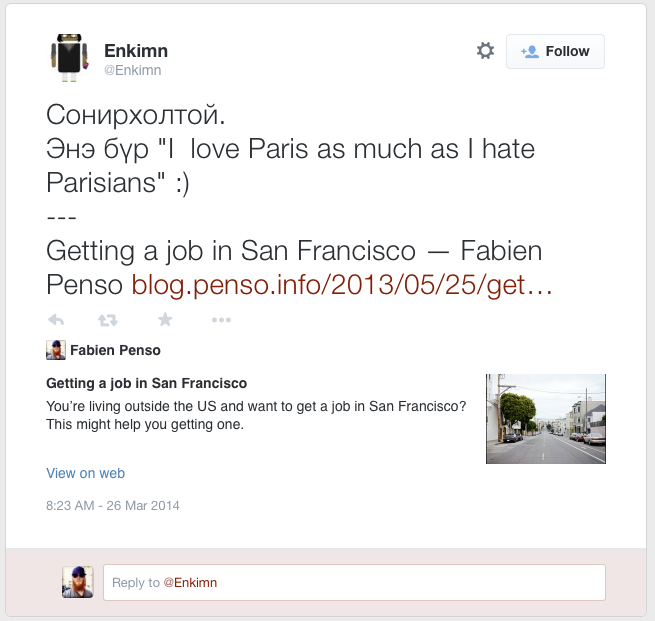Screen dimensions: 655x621
Task: Click the Fabien Penso author name
Action: (x=115, y=350)
